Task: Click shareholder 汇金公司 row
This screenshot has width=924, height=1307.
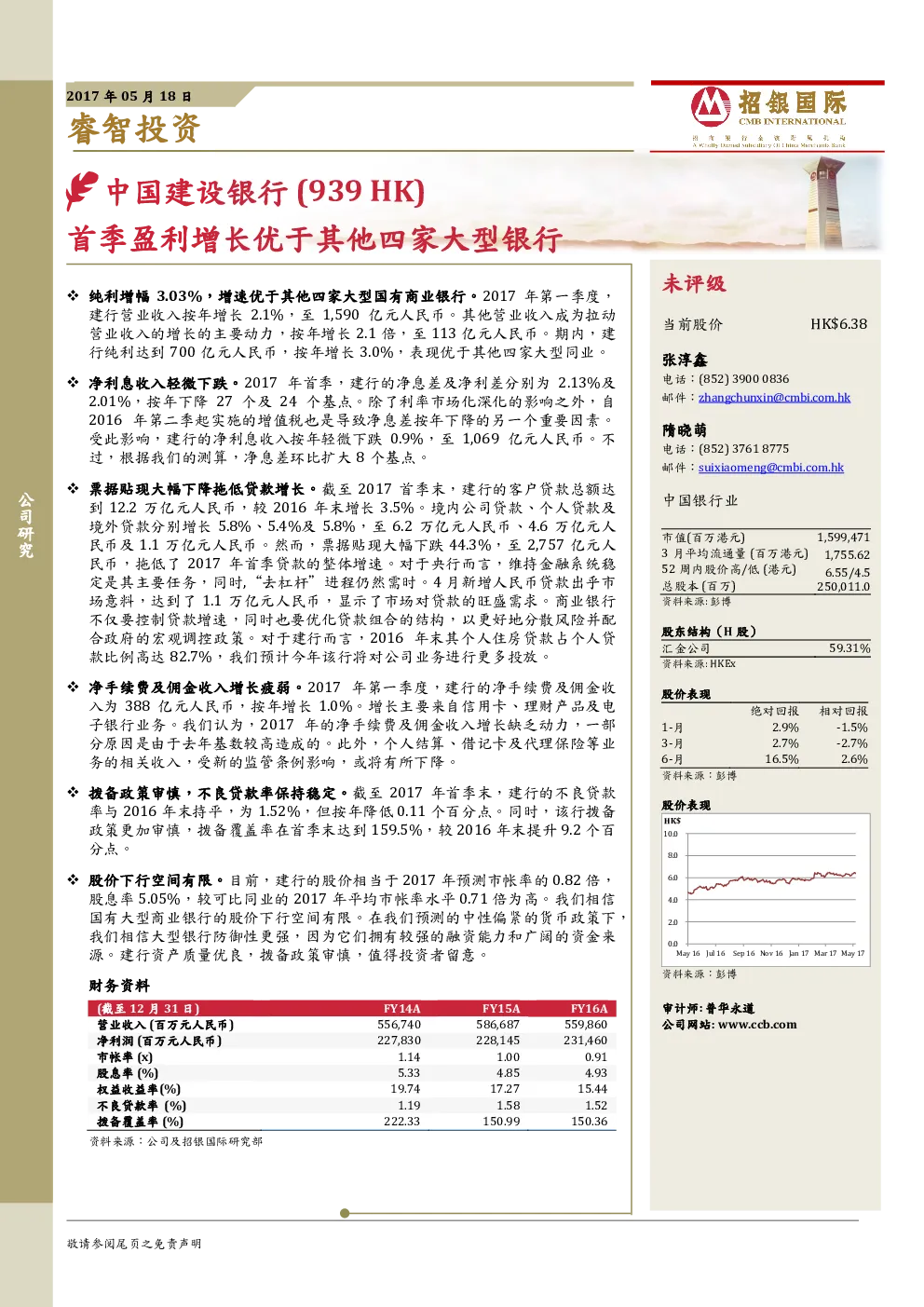Action: point(766,648)
